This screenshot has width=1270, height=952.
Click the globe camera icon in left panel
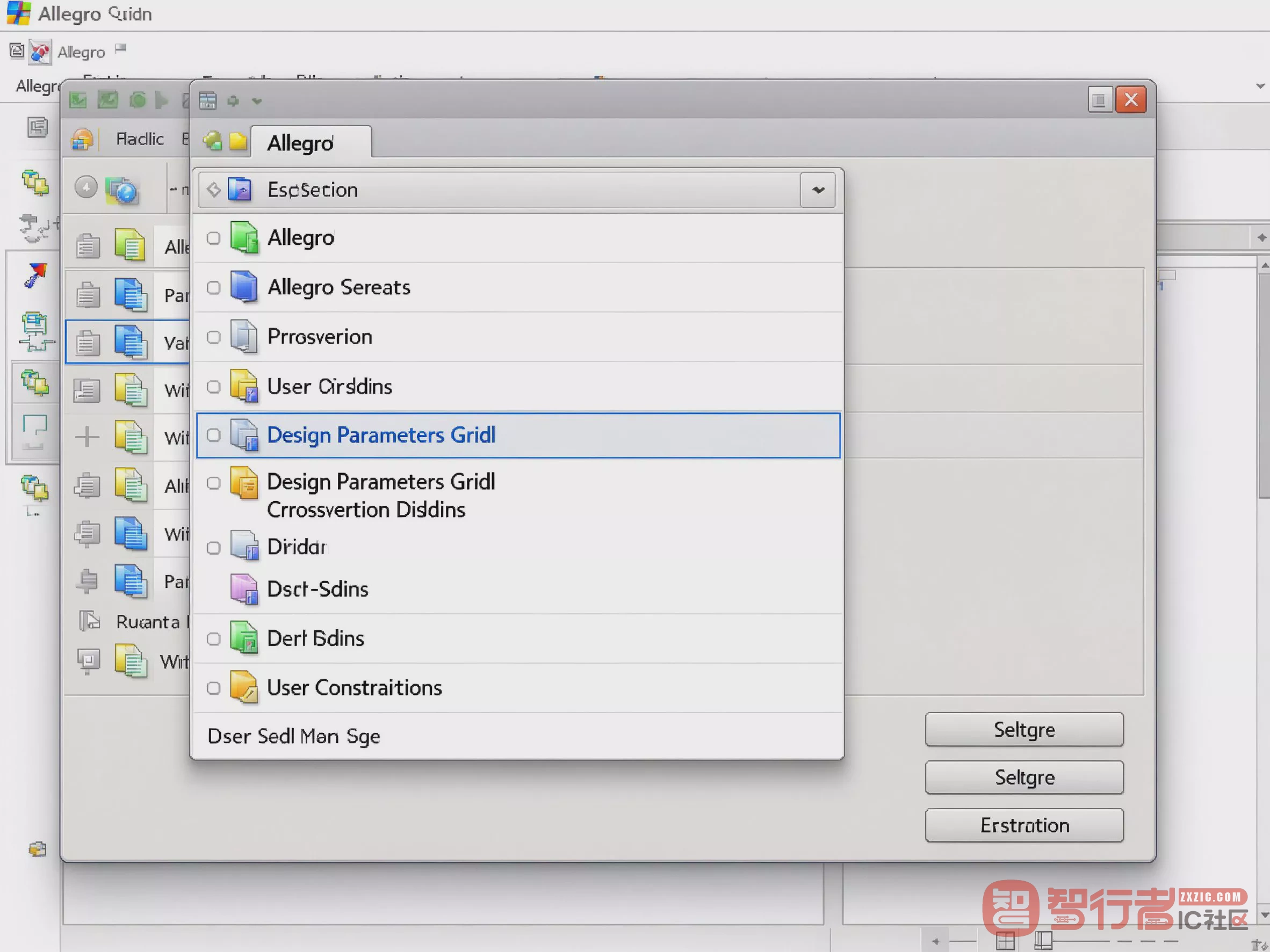pos(122,190)
